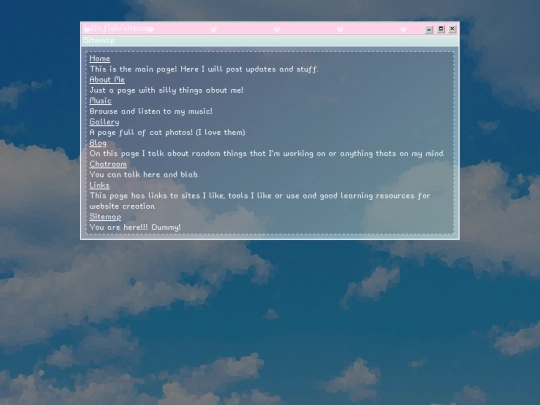Minimize the sitemap window
Viewport: 540px width, 405px height.
[429, 29]
